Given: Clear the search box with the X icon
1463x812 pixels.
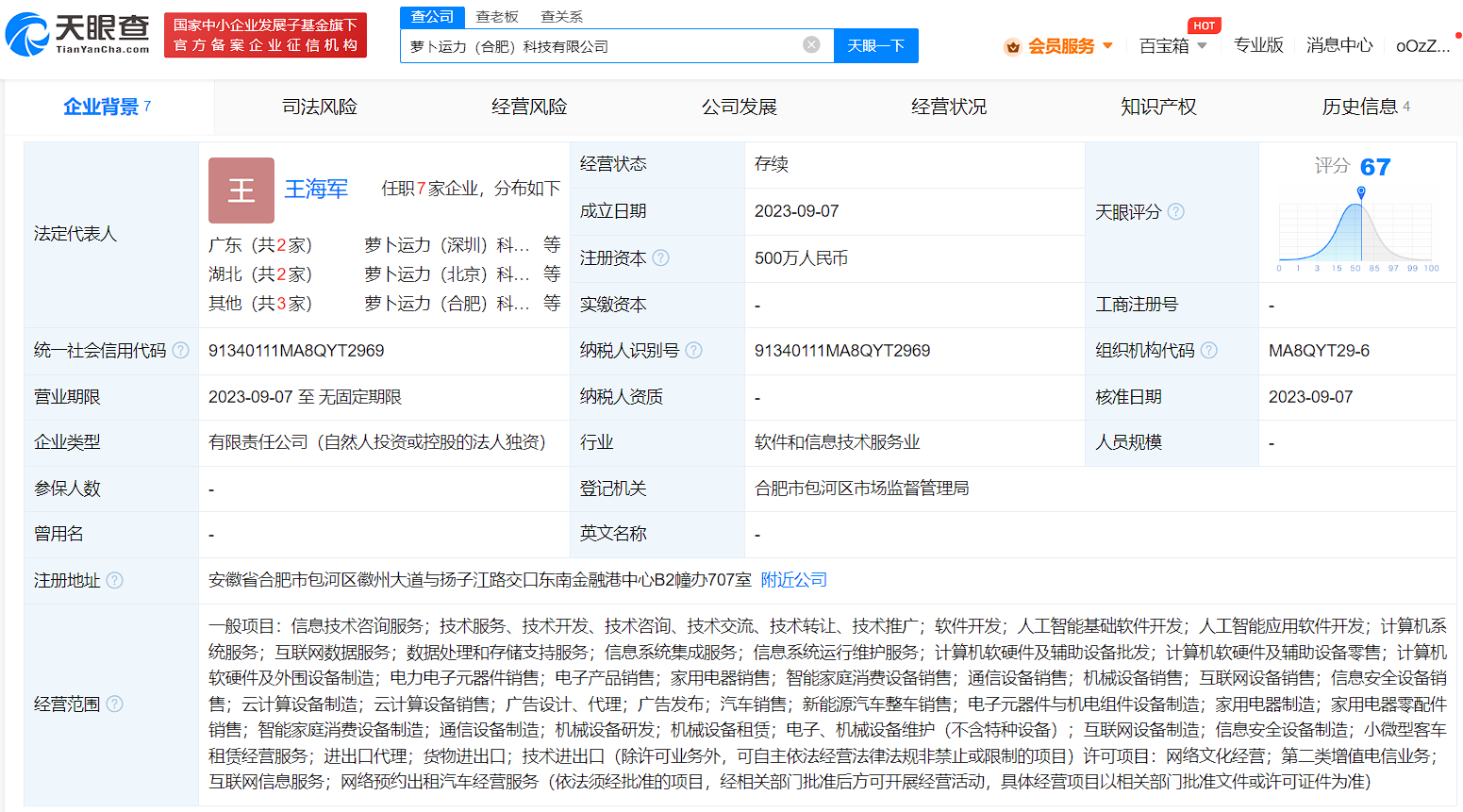Looking at the screenshot, I should pos(811,45).
